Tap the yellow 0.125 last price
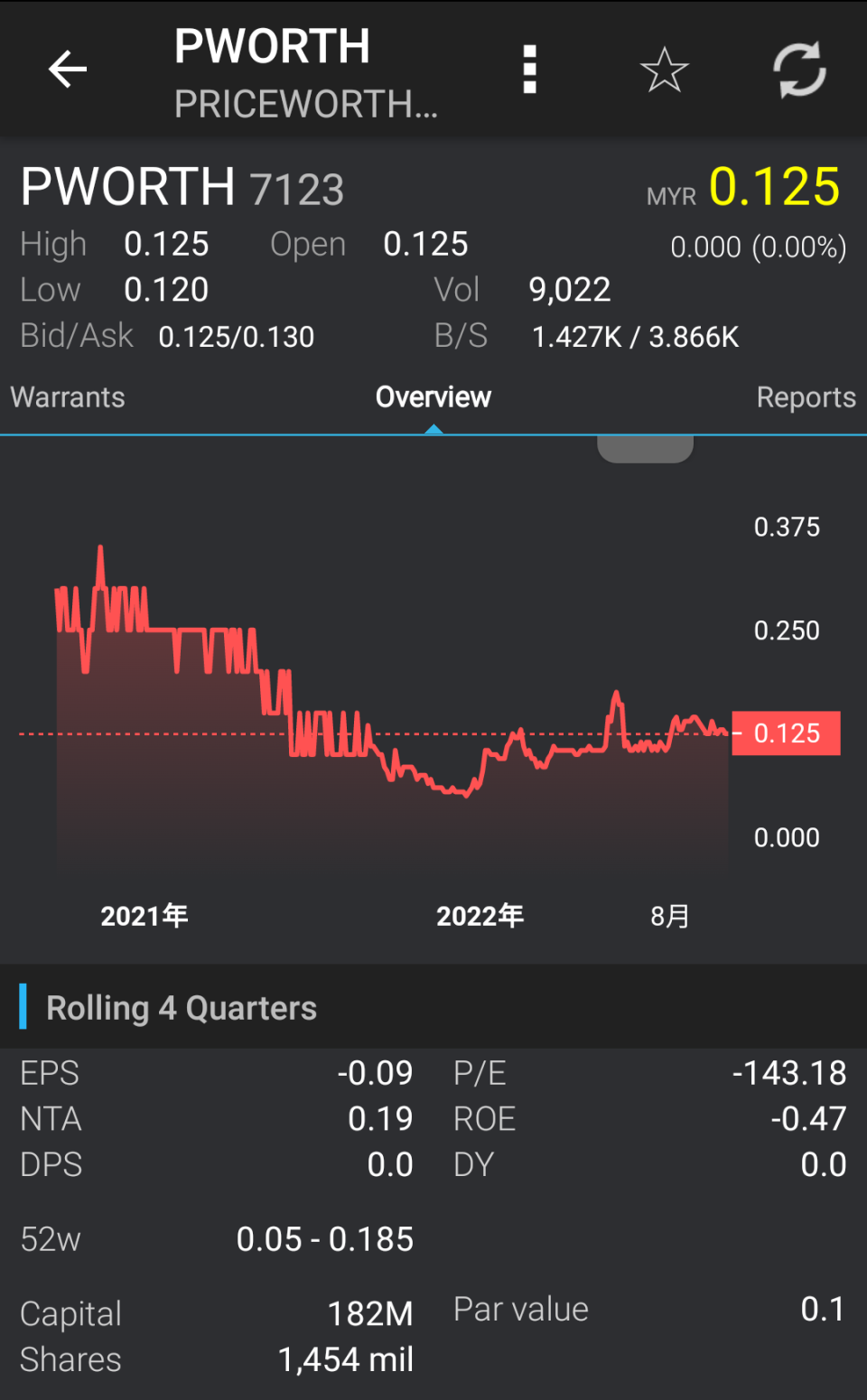The image size is (867, 1400). click(x=774, y=187)
